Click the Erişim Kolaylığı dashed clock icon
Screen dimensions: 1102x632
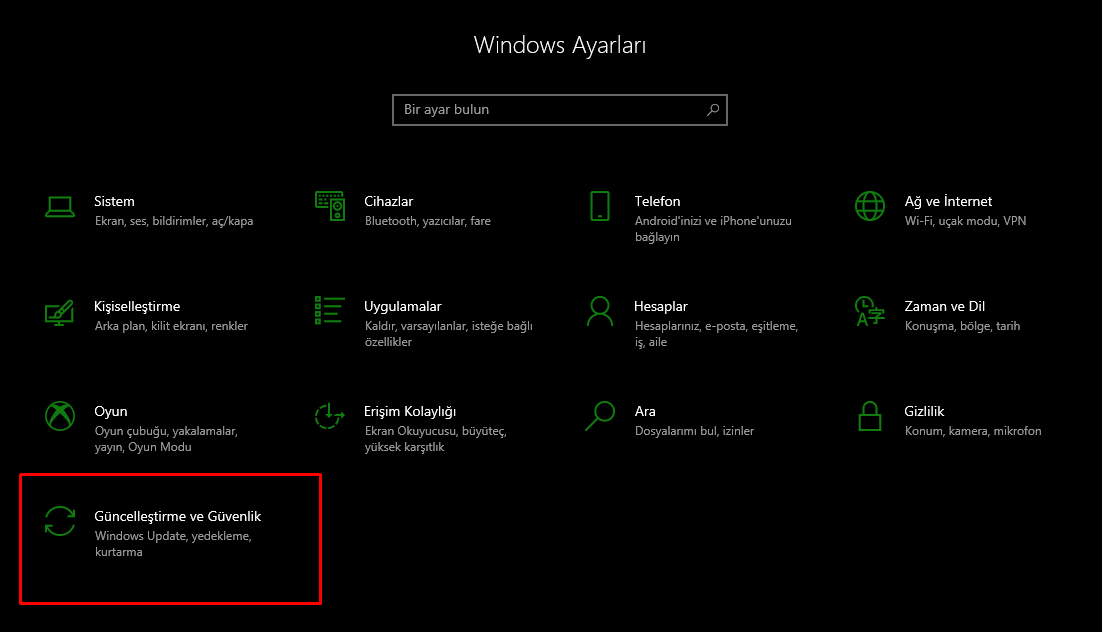(x=330, y=416)
